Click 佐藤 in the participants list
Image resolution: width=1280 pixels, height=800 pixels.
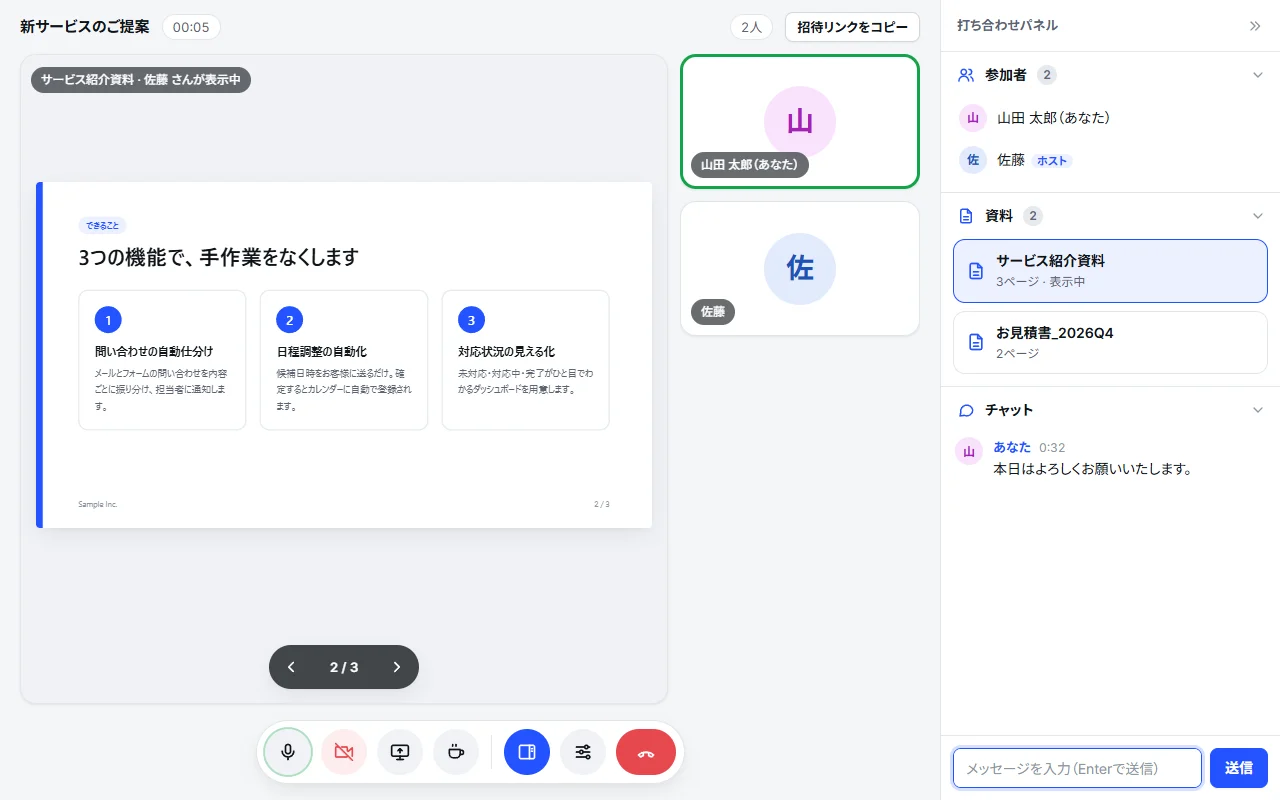click(1110, 160)
